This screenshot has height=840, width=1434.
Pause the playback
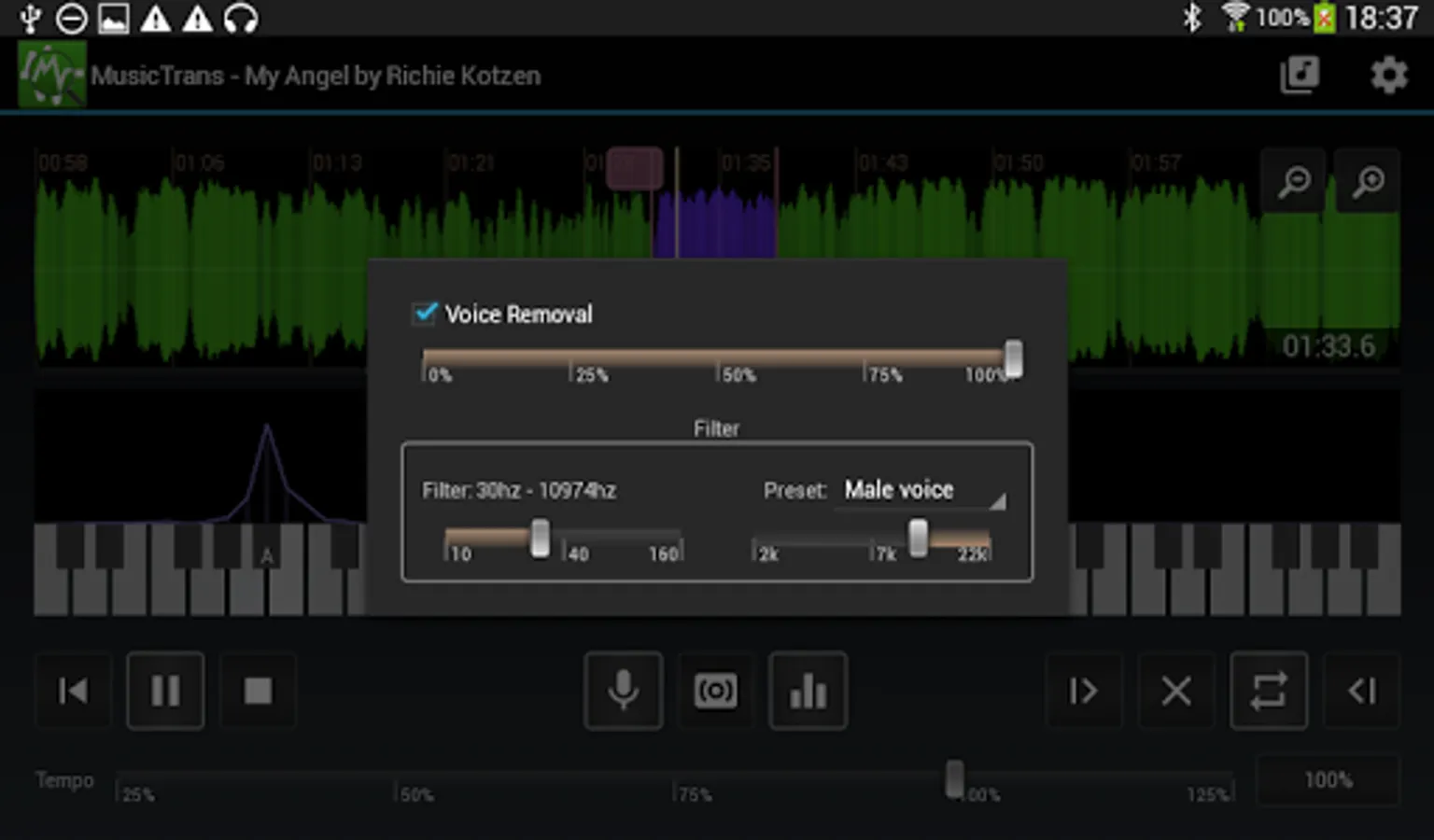[x=165, y=691]
